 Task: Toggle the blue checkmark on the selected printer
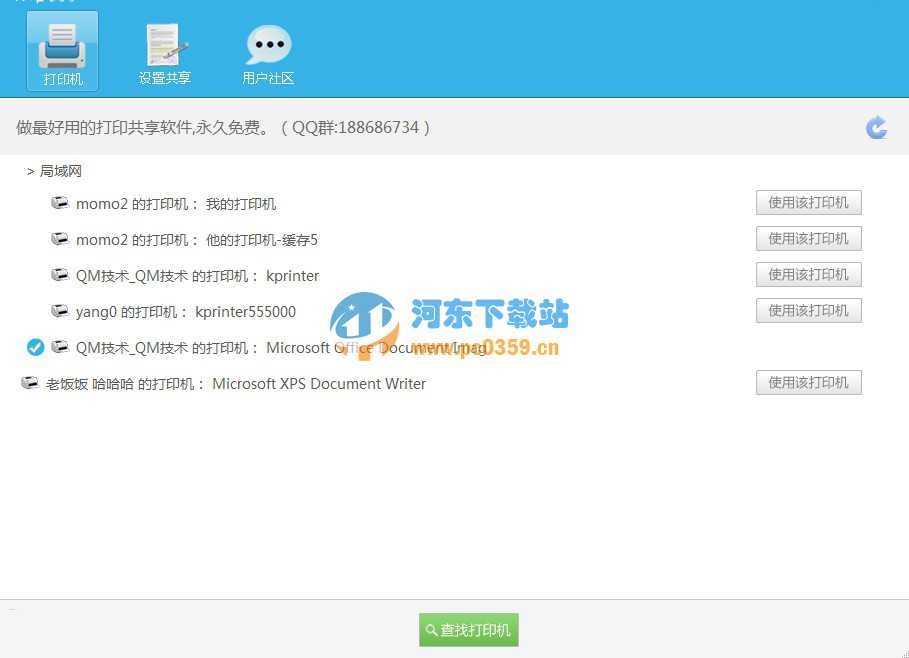click(35, 347)
